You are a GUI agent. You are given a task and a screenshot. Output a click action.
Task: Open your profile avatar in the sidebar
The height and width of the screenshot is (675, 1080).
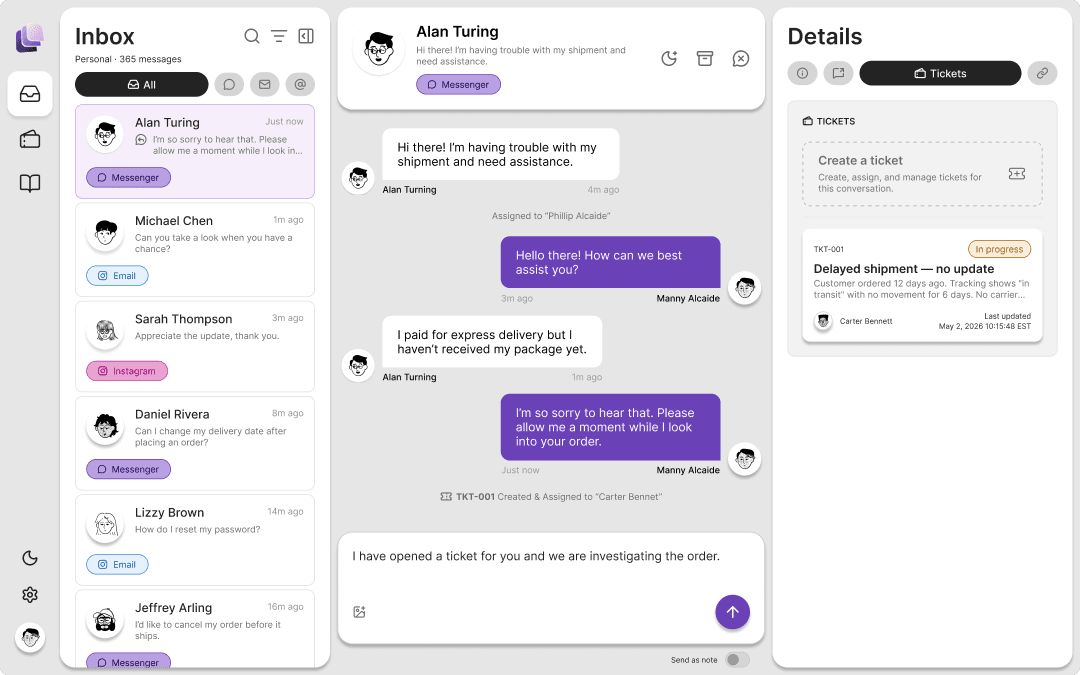(x=30, y=638)
